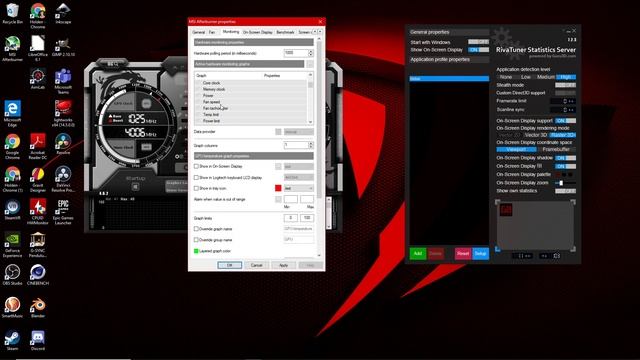Toggle Start with Windows switch in RivaTuner
Image resolution: width=640 pixels, height=360 pixels.
click(x=478, y=42)
